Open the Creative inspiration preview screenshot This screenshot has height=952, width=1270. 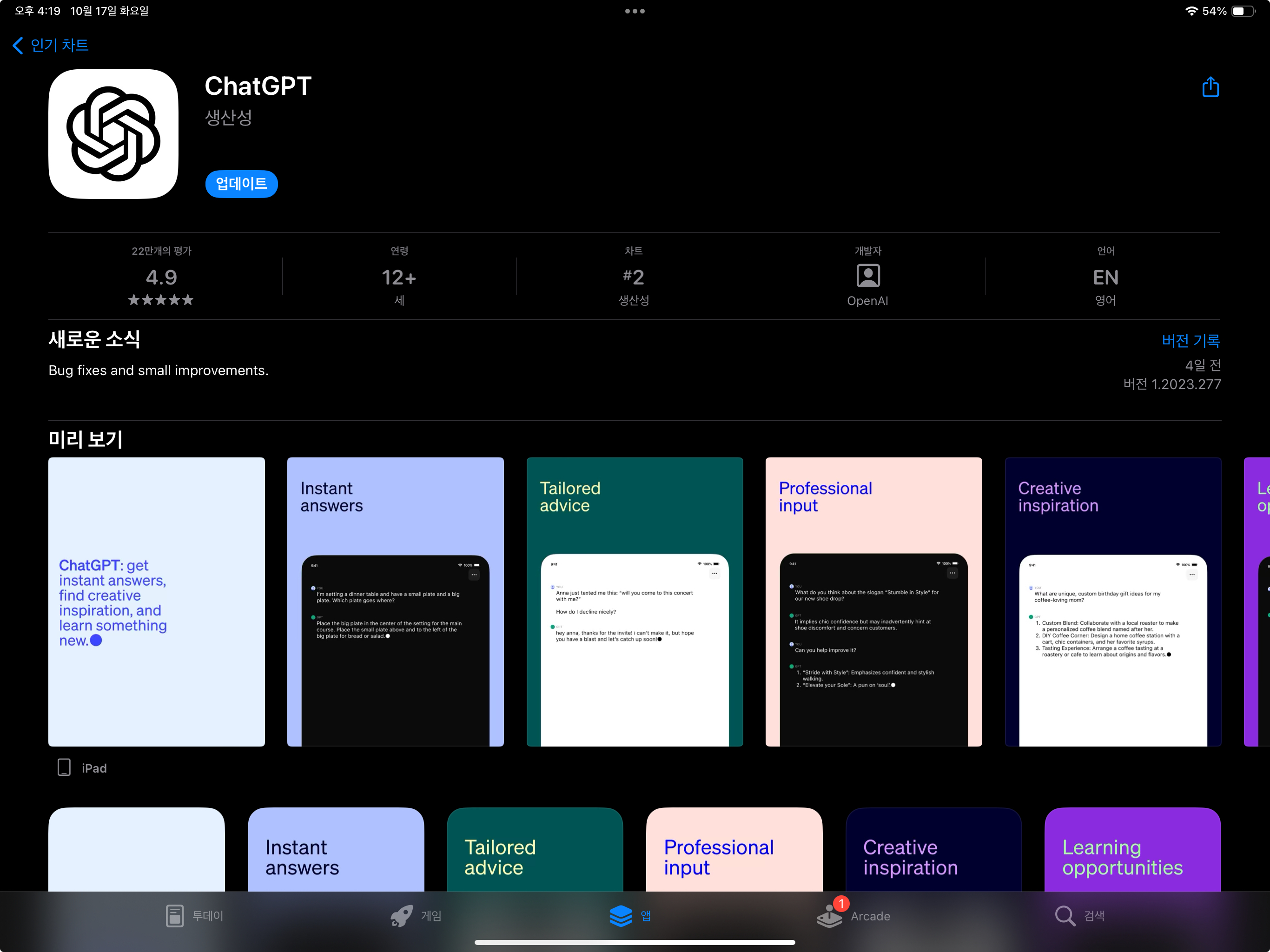click(1112, 601)
